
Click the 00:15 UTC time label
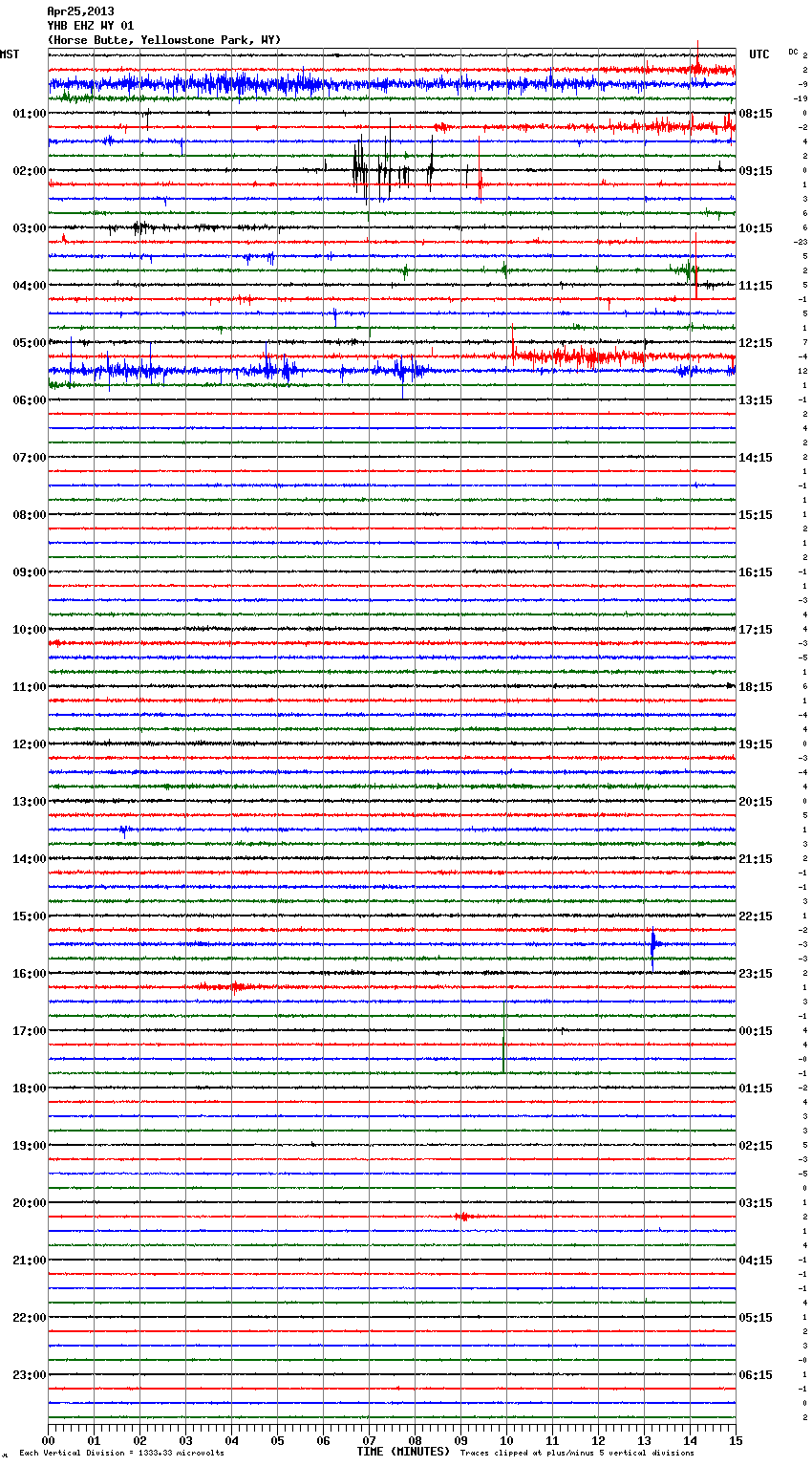click(756, 1031)
